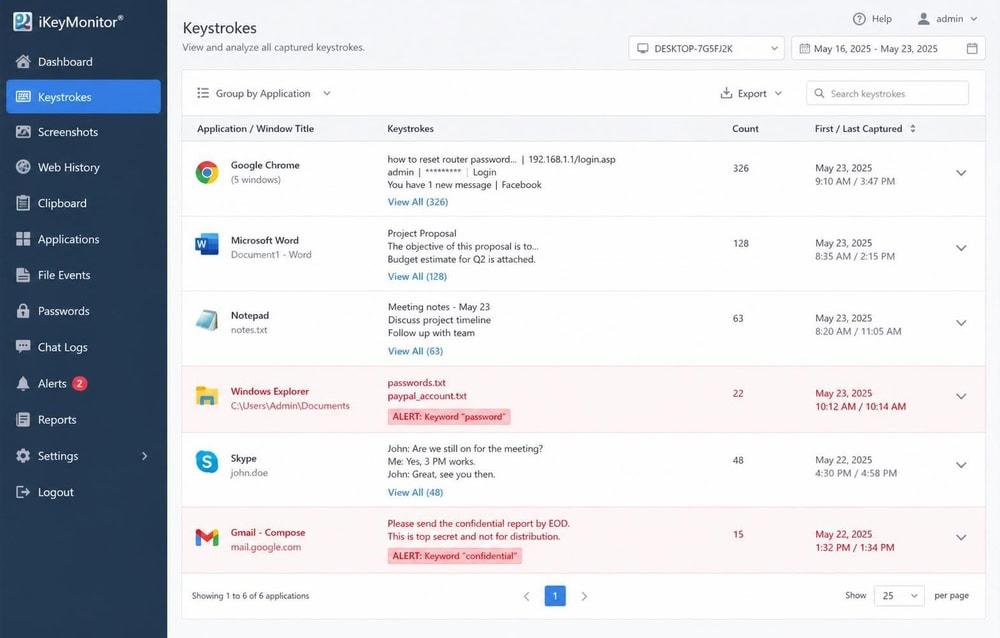This screenshot has height=638, width=1000.
Task: Click ALERT: Keyword "confidential" tag
Action: coord(455,556)
